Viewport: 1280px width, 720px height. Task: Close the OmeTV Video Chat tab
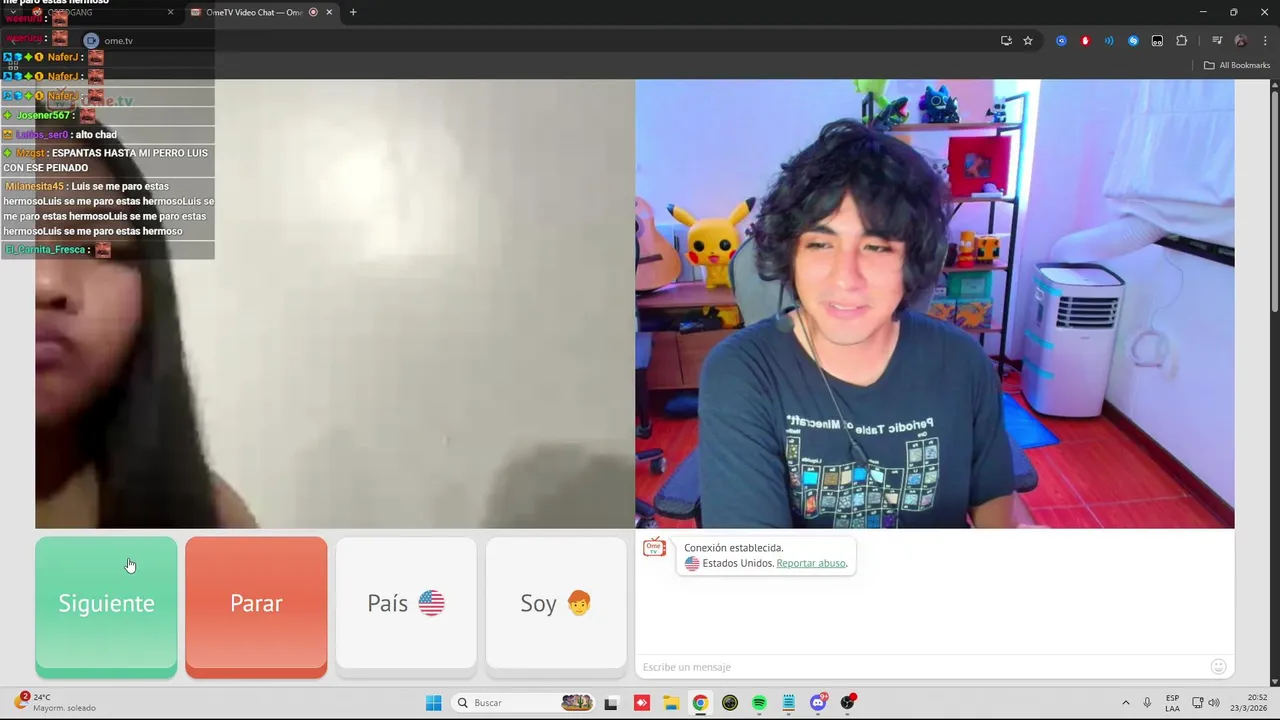329,12
